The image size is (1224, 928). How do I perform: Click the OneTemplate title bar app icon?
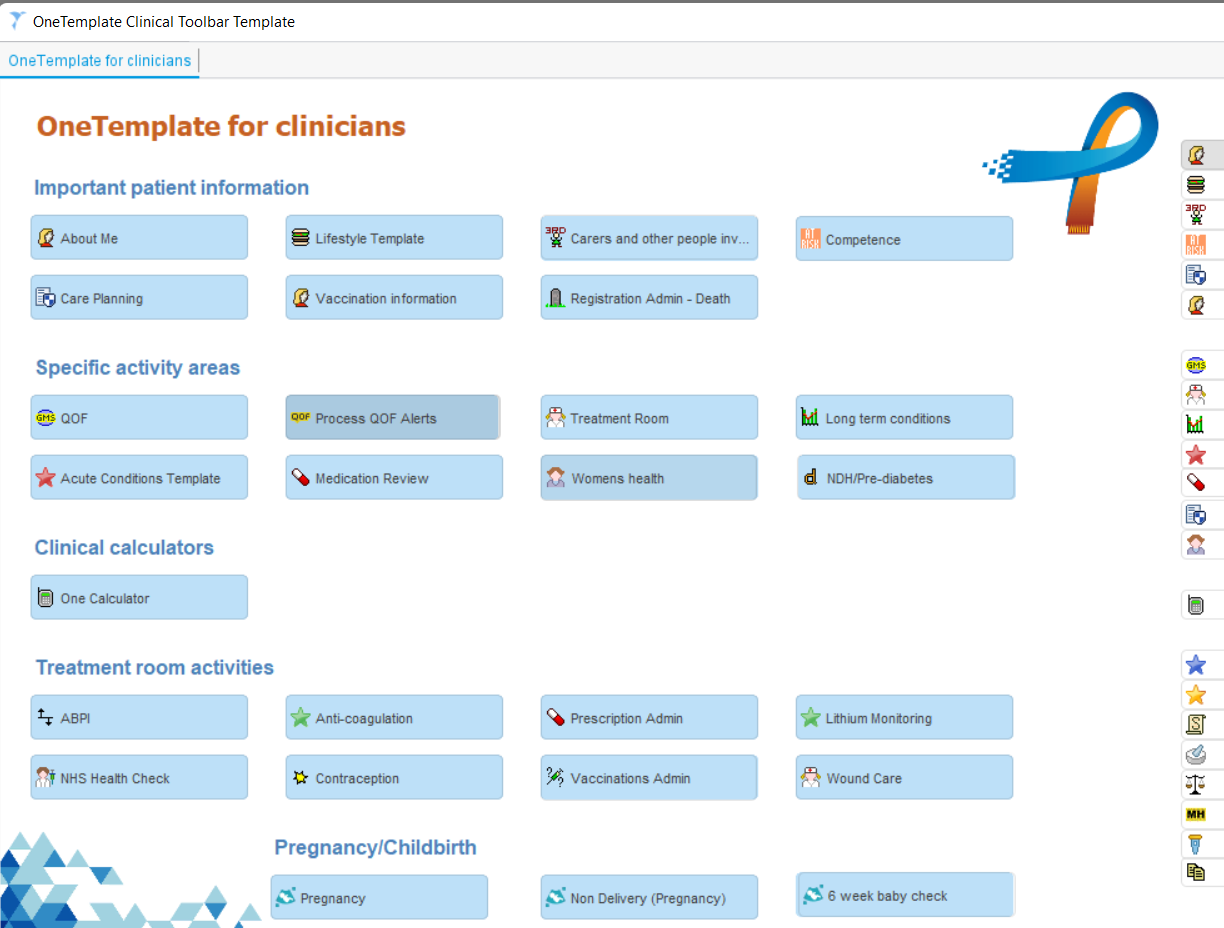16,21
